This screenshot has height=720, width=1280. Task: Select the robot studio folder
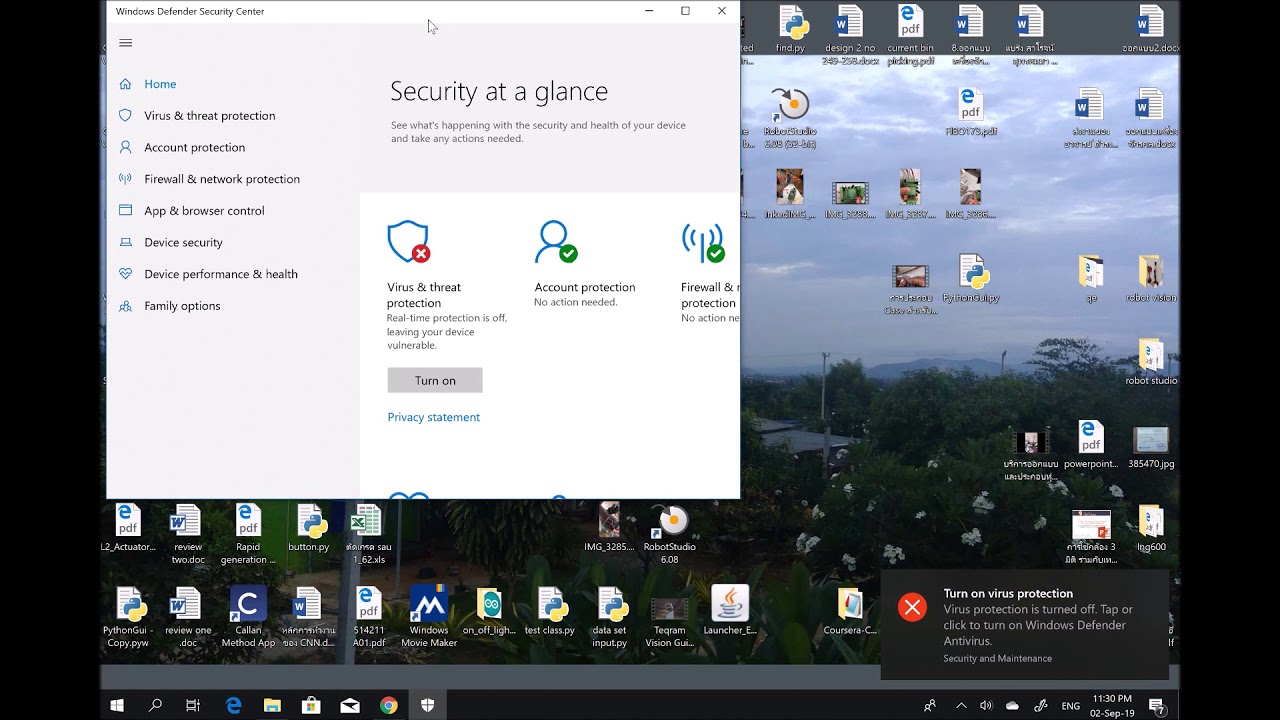coord(1151,362)
